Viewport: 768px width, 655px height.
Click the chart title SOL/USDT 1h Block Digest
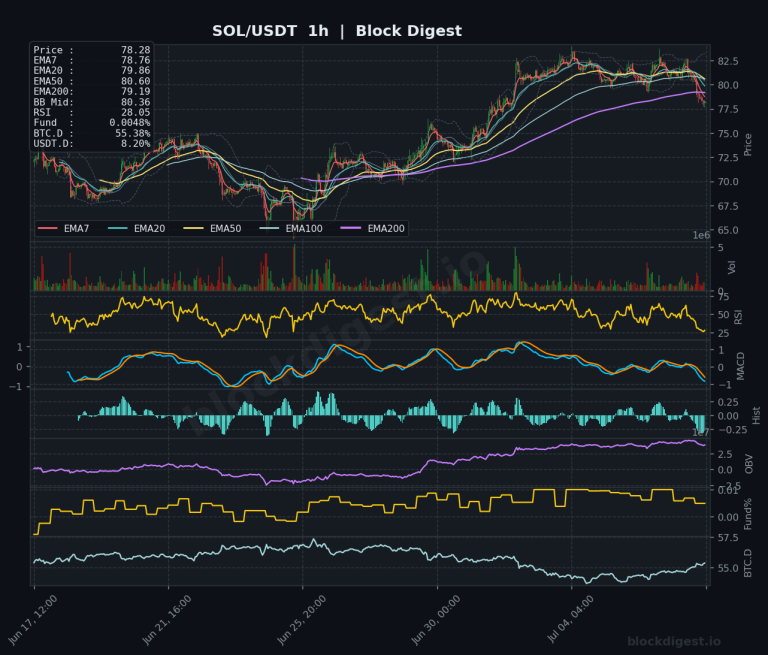point(336,31)
